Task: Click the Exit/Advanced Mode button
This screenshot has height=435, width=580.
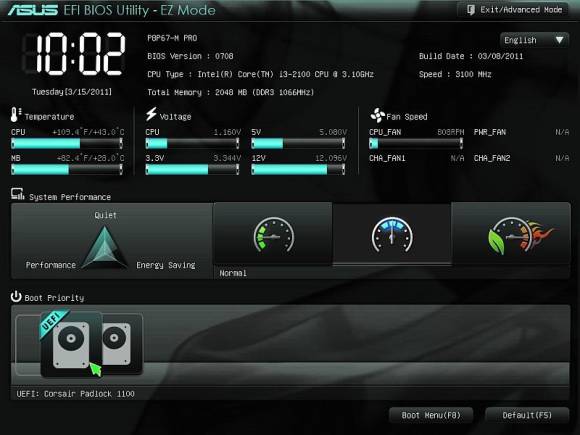Action: point(513,10)
